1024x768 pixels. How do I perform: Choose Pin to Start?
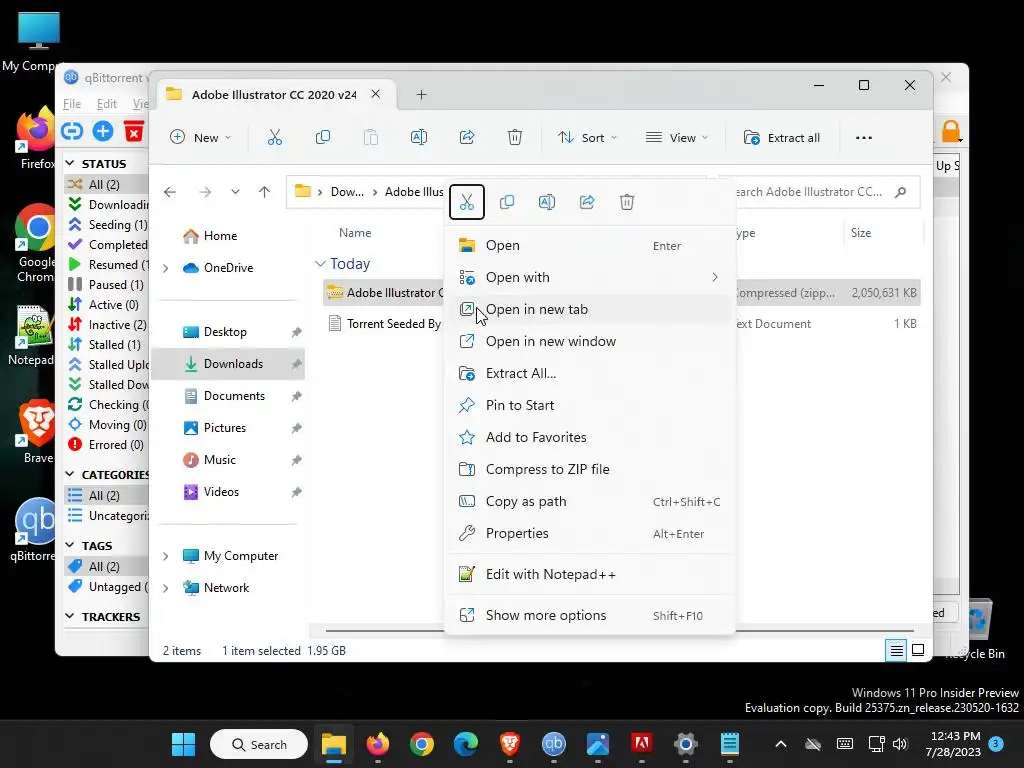point(590,406)
